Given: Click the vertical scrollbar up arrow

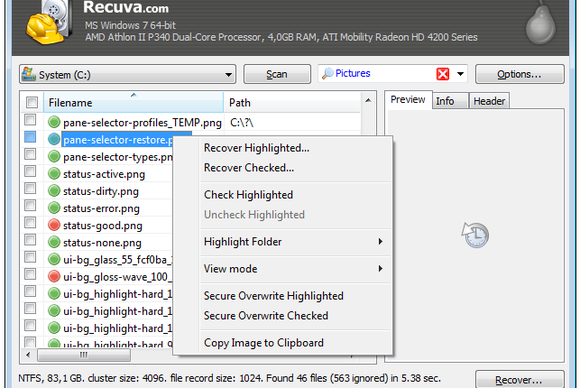Looking at the screenshot, I should (368, 100).
